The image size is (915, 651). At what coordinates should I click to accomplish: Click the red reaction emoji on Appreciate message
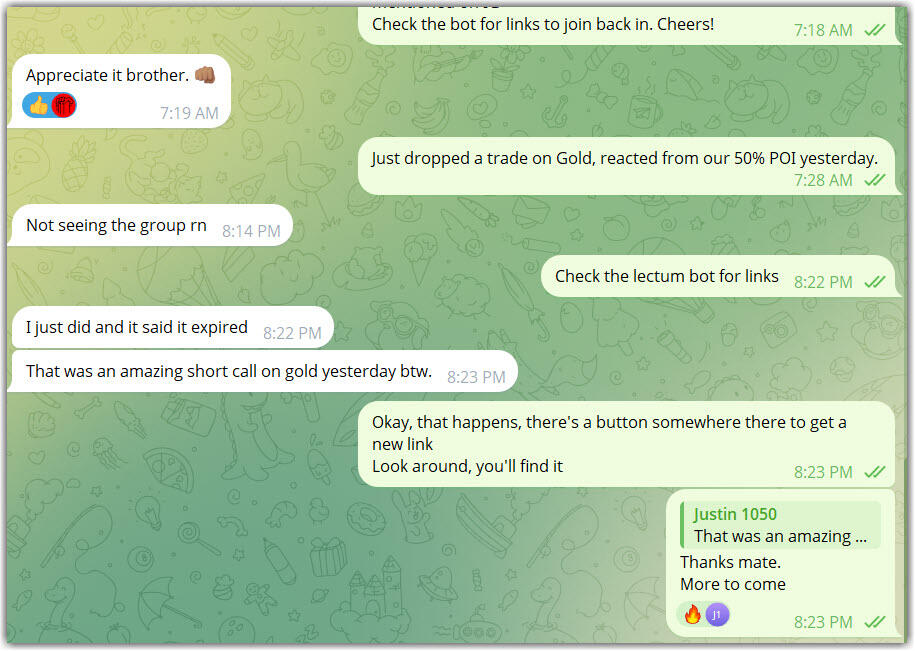64,106
